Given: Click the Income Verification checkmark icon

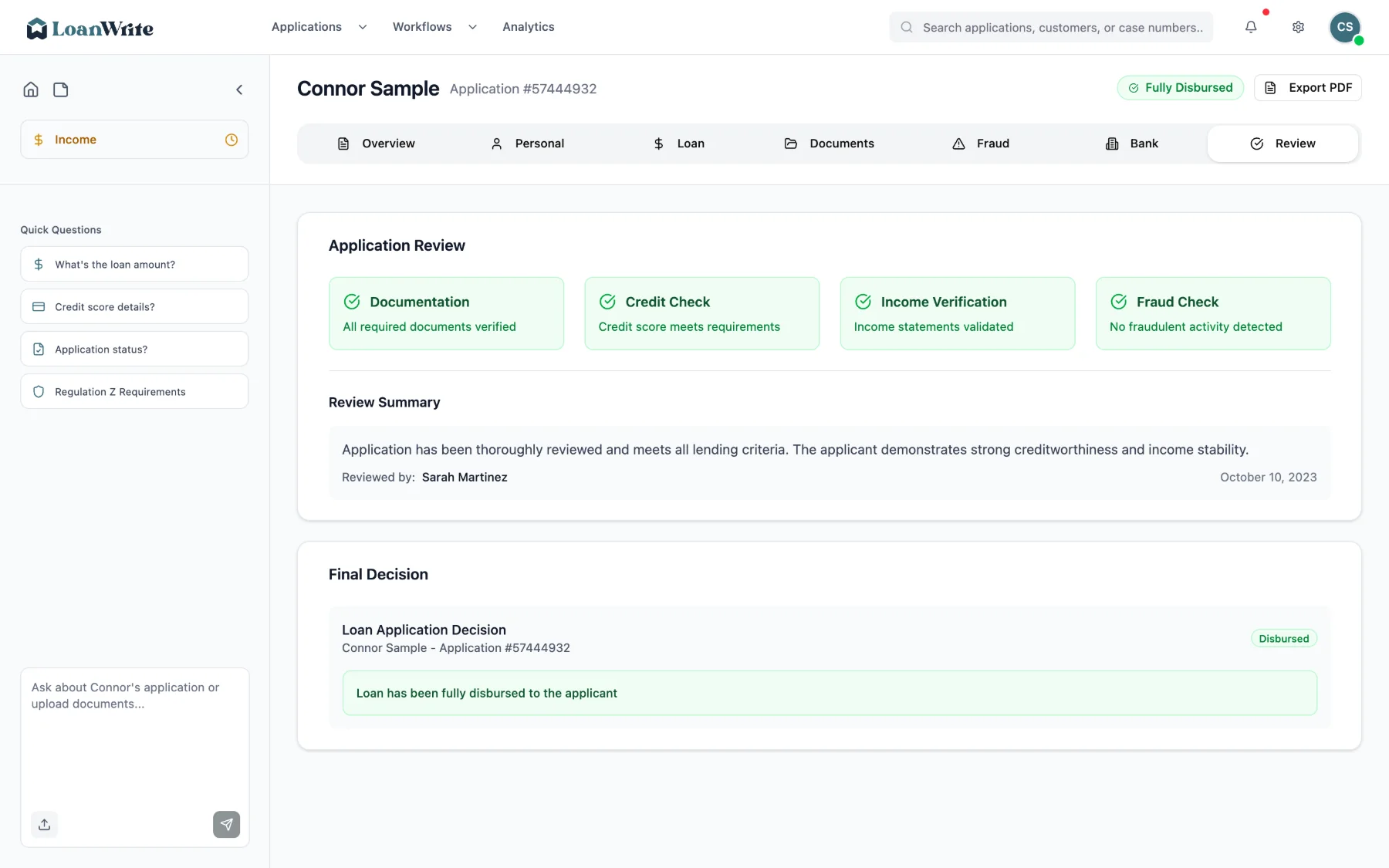Looking at the screenshot, I should tap(863, 302).
